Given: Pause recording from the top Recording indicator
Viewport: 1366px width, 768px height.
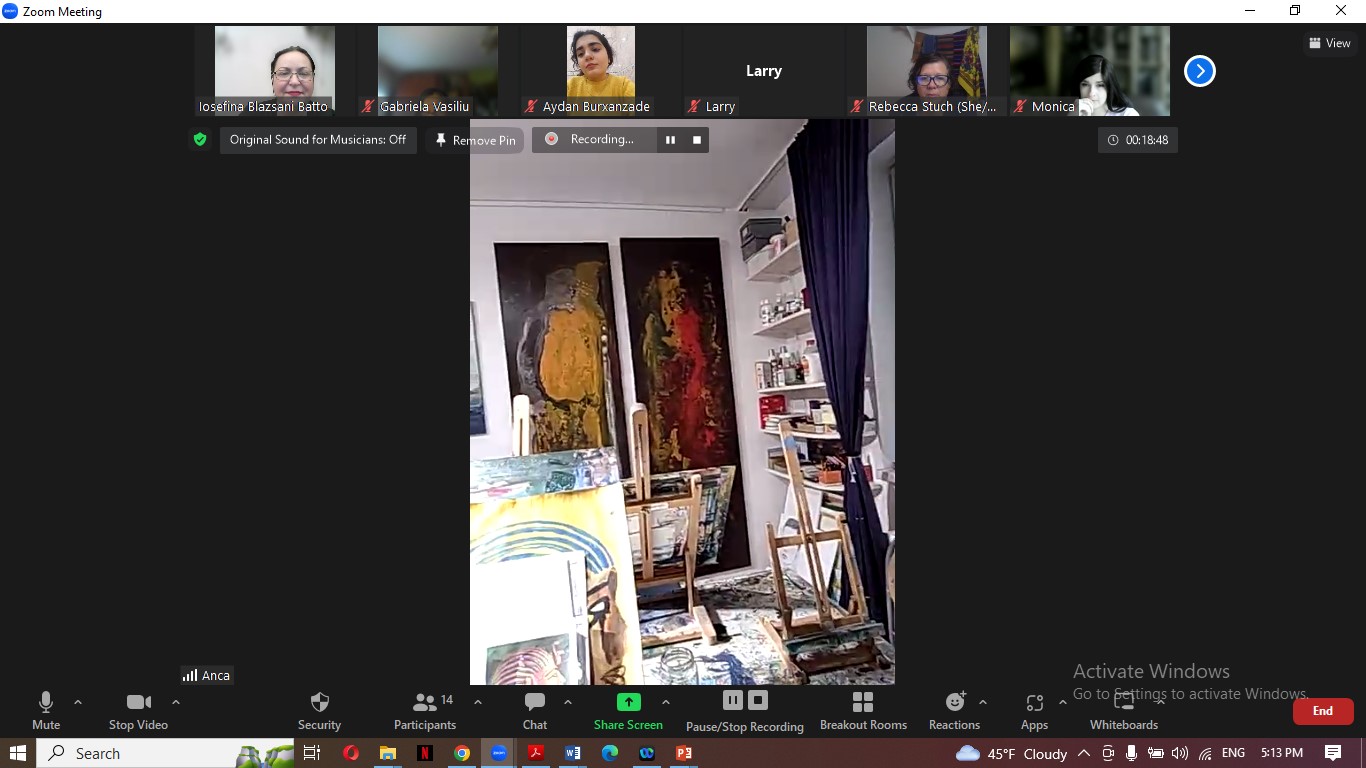Looking at the screenshot, I should pyautogui.click(x=670, y=140).
